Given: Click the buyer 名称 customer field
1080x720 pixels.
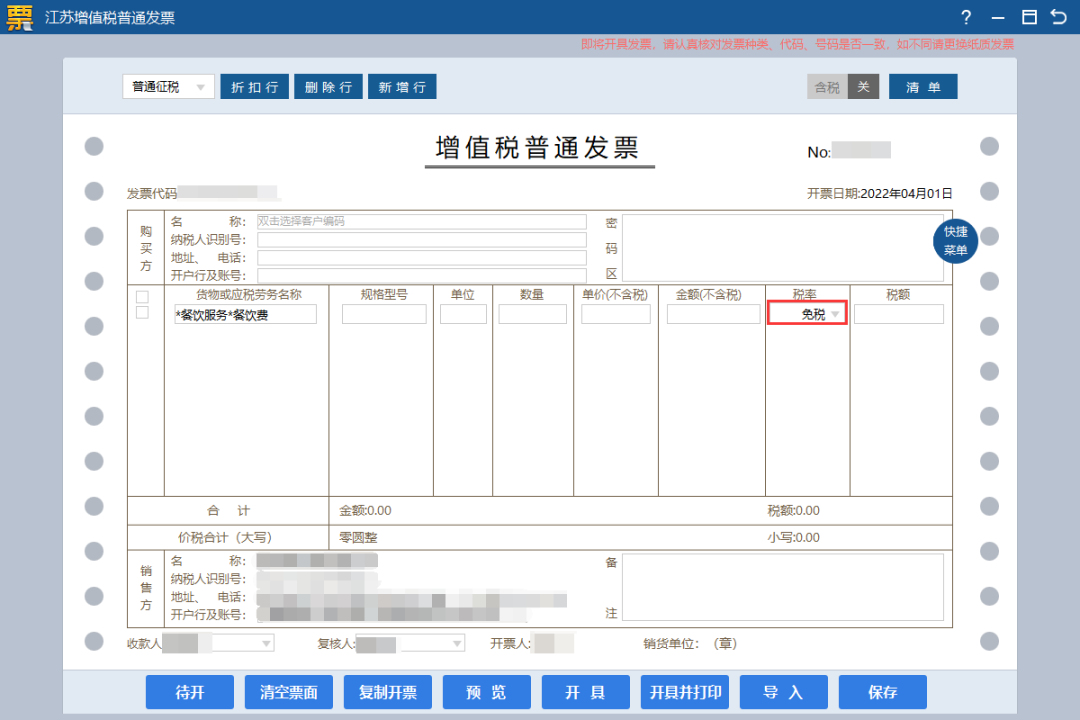Looking at the screenshot, I should coord(420,221).
